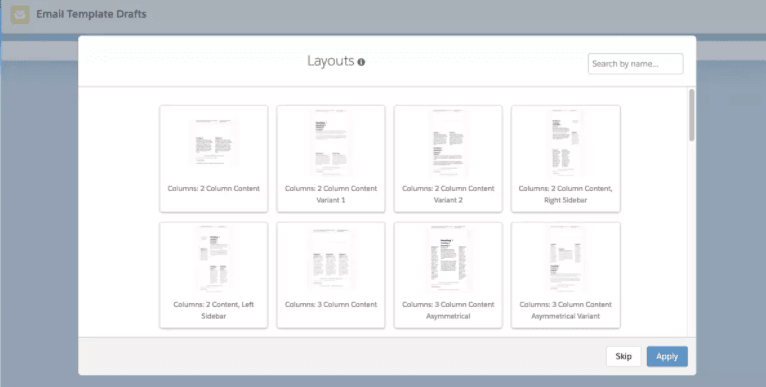Click '2 Content, Left Sidebar' caption text

point(213,310)
